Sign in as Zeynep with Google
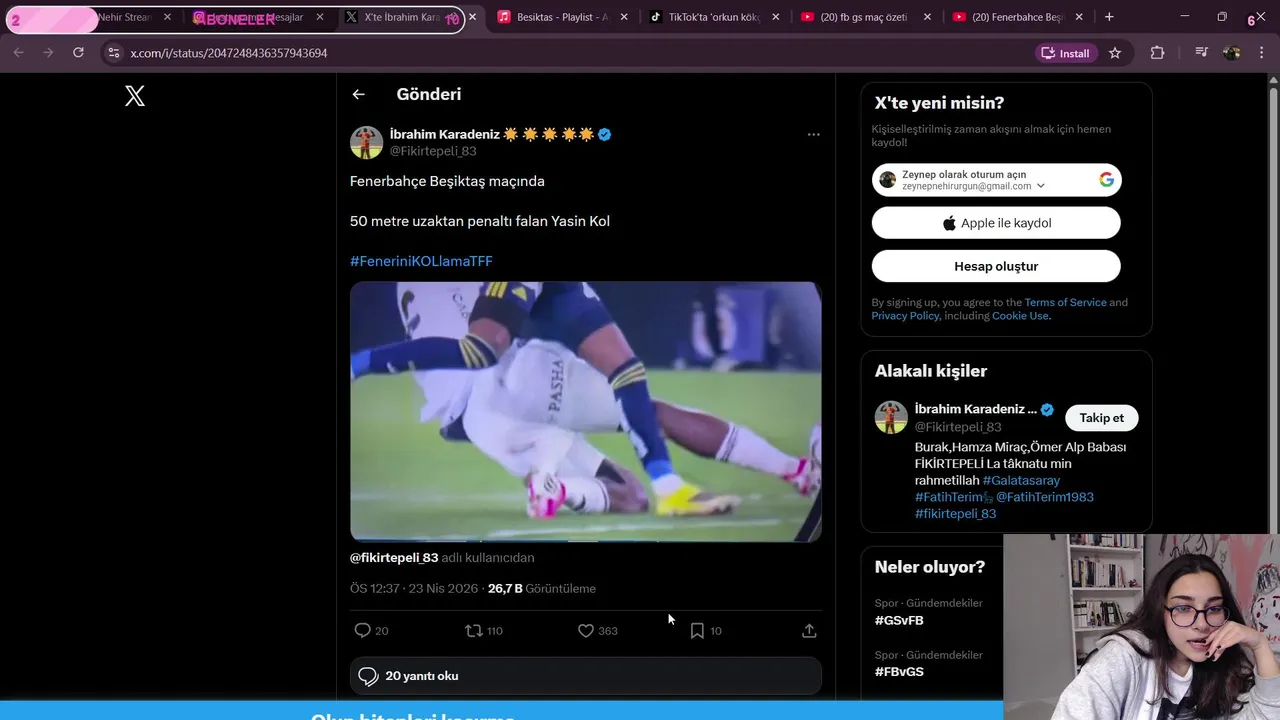 point(996,180)
